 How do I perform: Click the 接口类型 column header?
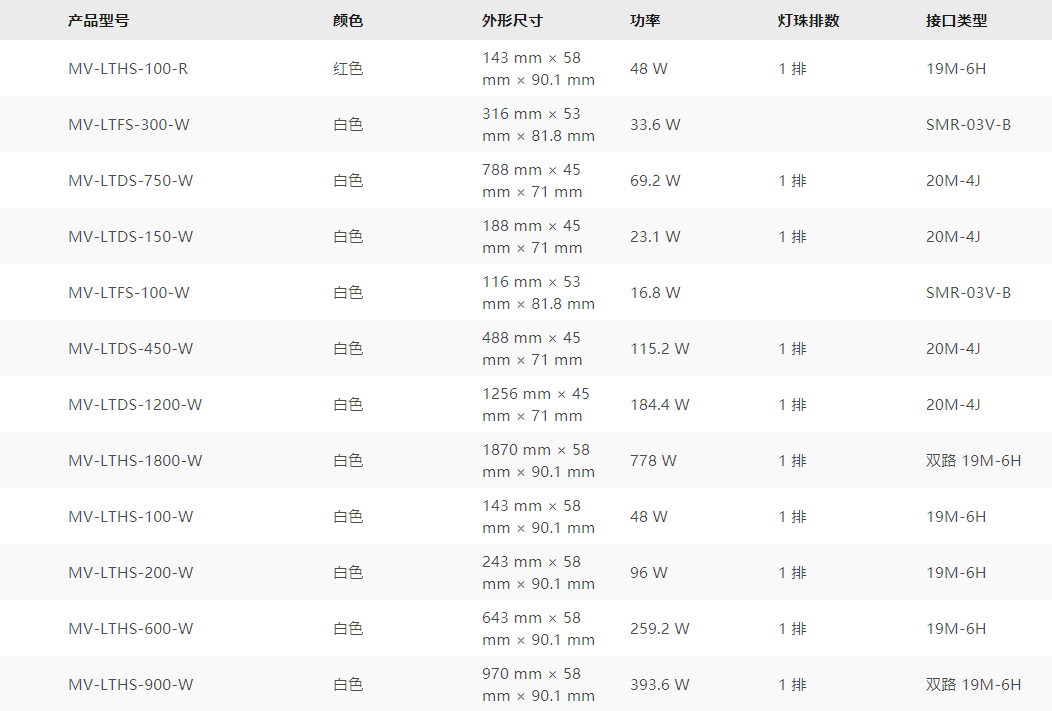(956, 20)
